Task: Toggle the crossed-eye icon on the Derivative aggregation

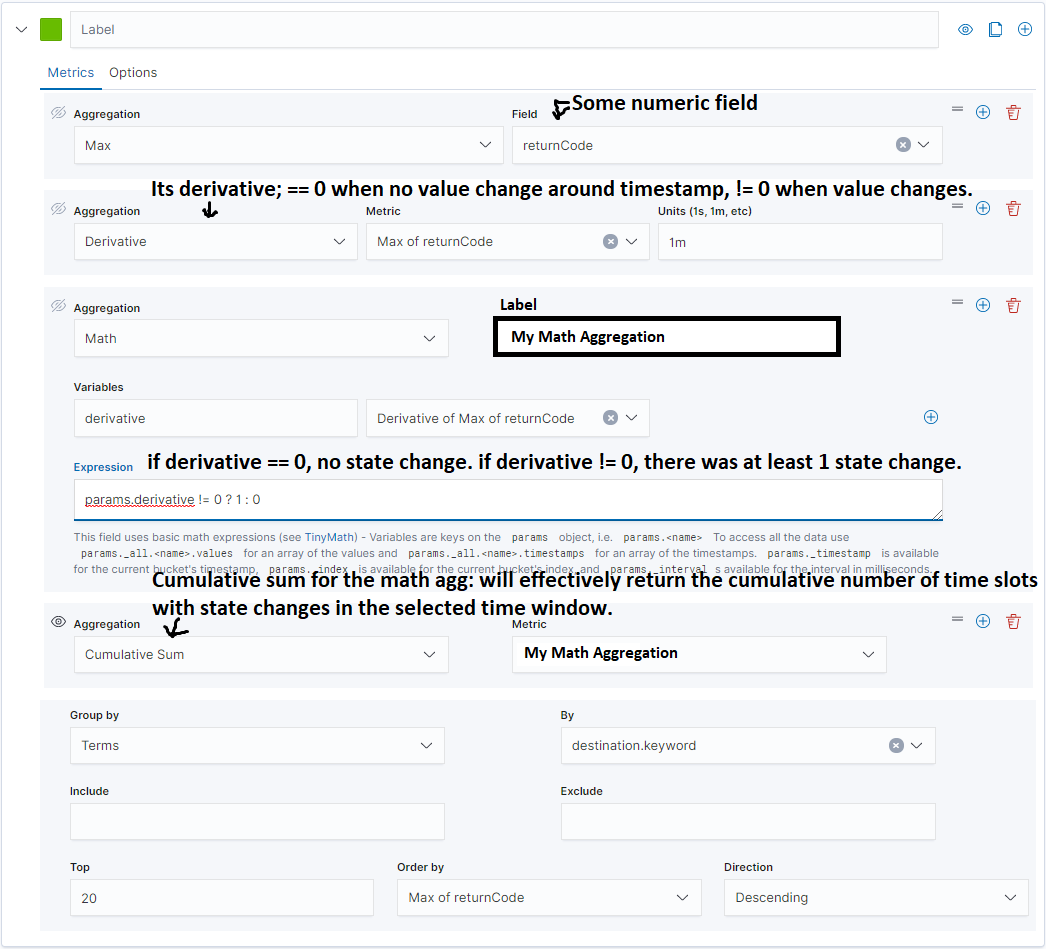Action: click(x=58, y=208)
